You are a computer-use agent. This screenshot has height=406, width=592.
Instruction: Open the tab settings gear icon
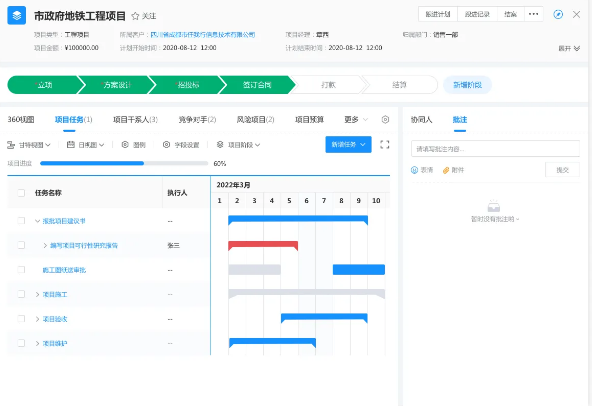click(x=385, y=119)
